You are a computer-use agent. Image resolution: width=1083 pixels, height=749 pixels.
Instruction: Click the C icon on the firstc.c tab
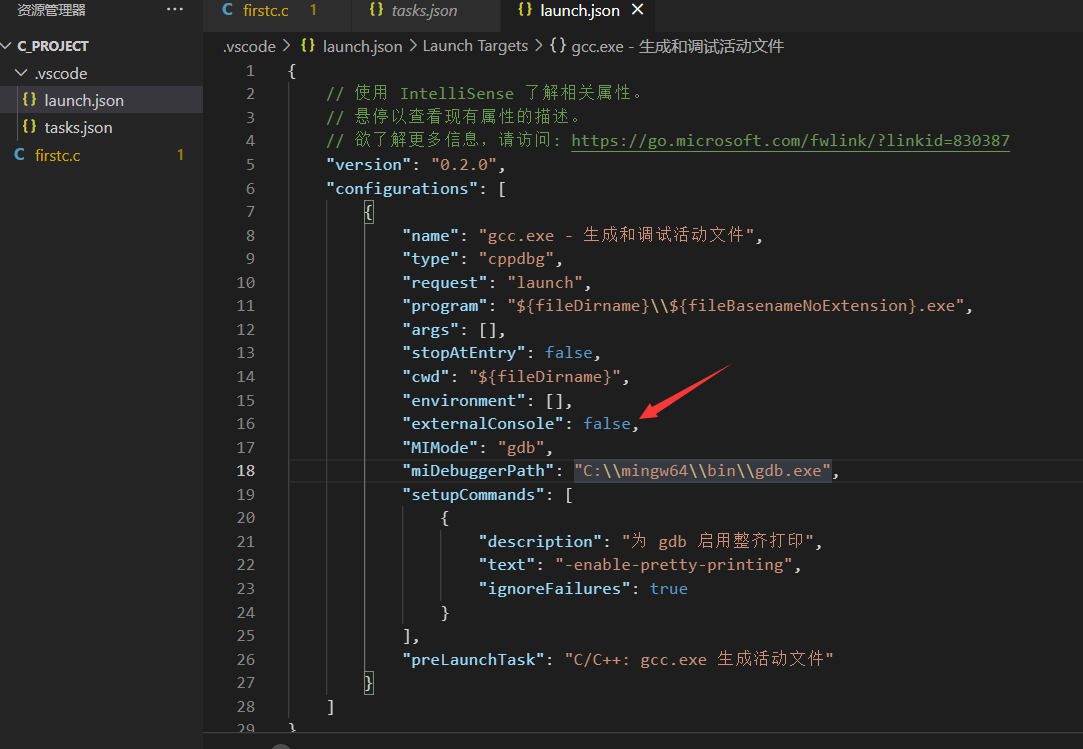[x=227, y=10]
